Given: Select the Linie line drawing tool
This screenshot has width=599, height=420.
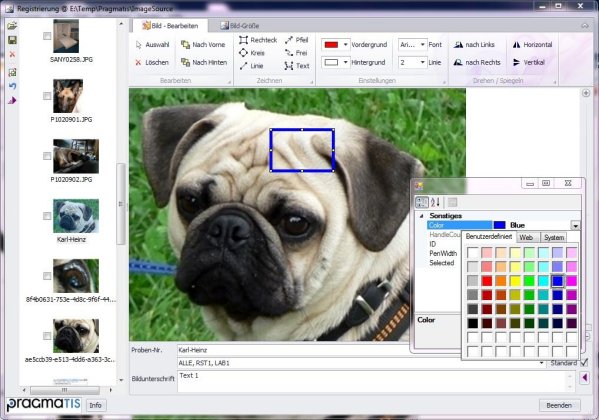Looking at the screenshot, I should pos(251,66).
